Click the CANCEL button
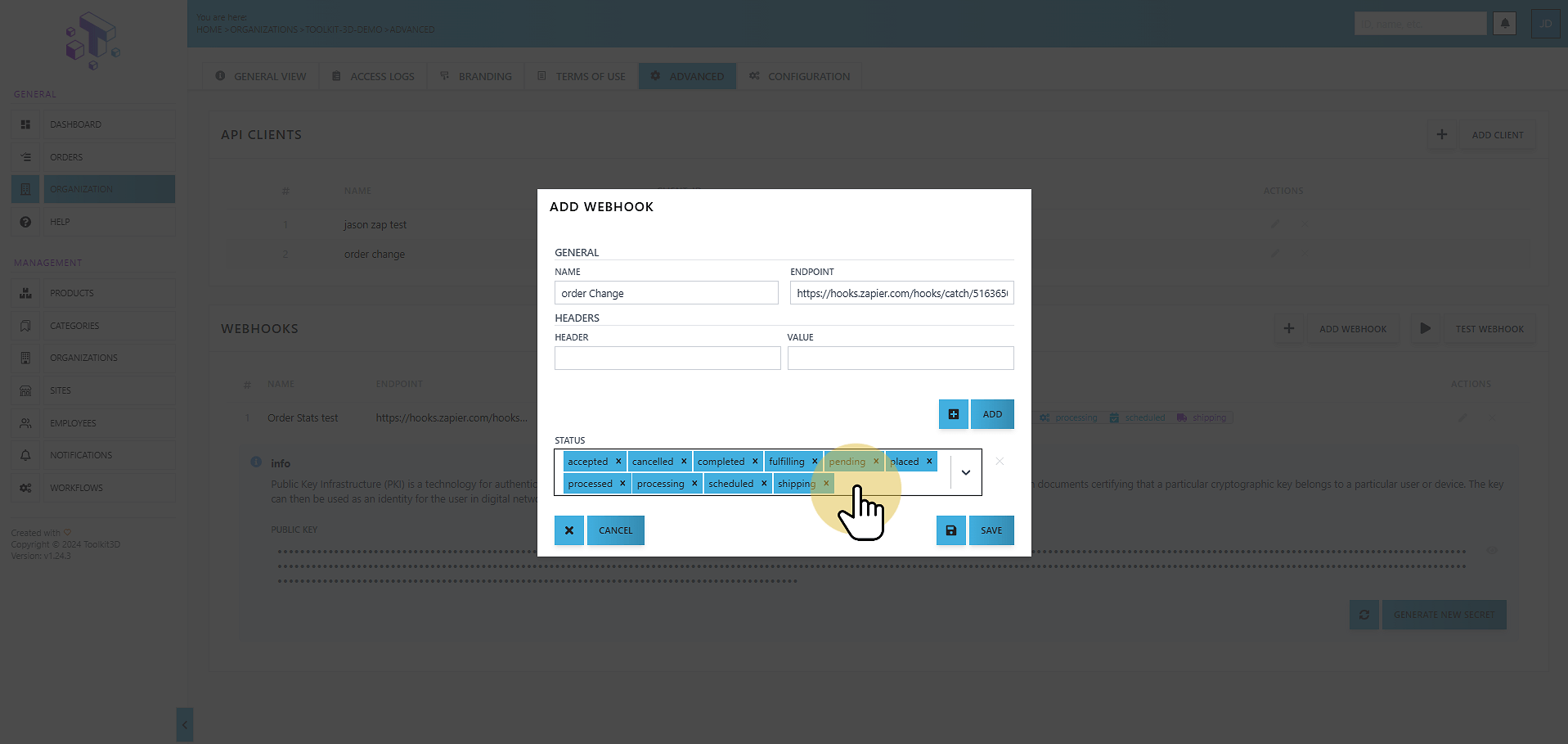The height and width of the screenshot is (744, 1568). tap(616, 530)
